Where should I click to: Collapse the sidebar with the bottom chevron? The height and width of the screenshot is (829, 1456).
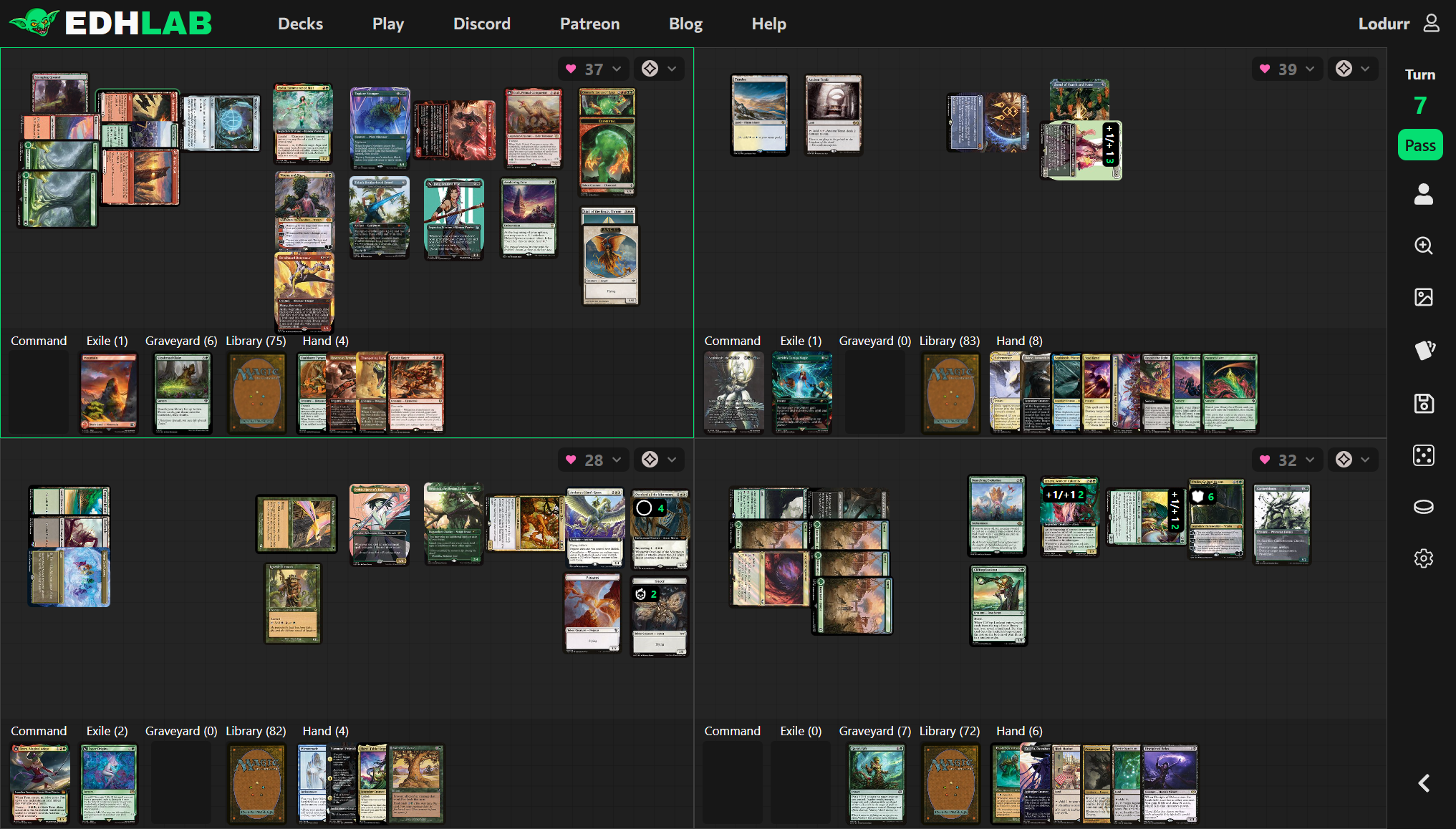tap(1424, 783)
